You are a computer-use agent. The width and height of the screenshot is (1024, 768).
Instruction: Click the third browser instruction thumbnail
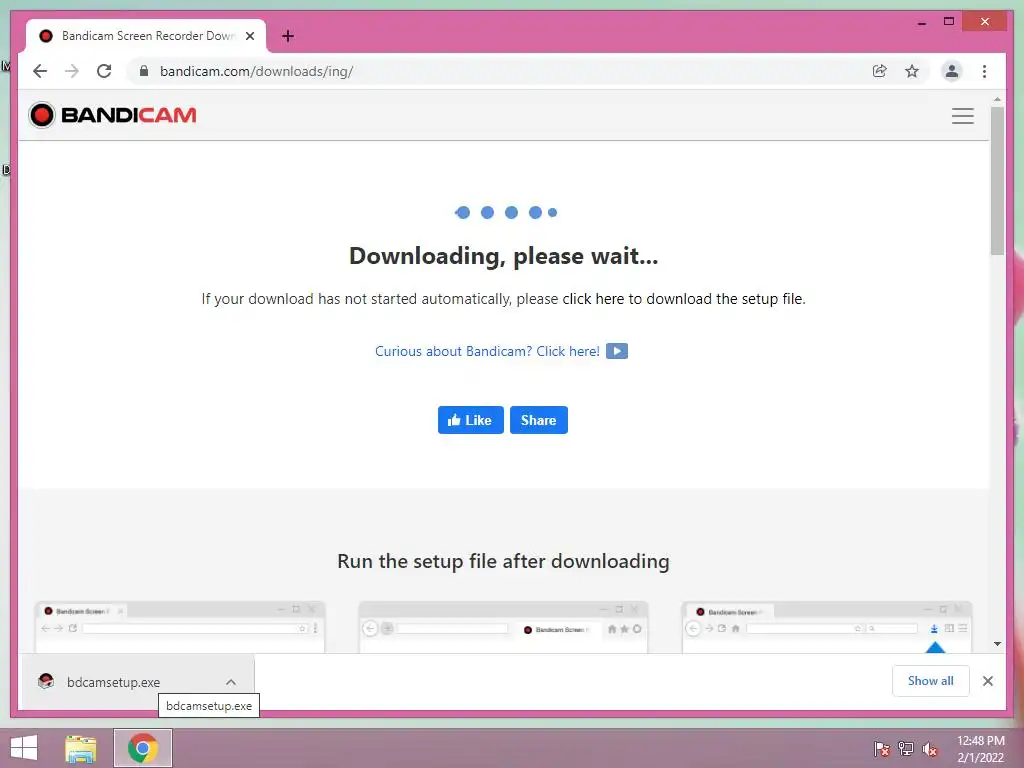pyautogui.click(x=827, y=627)
